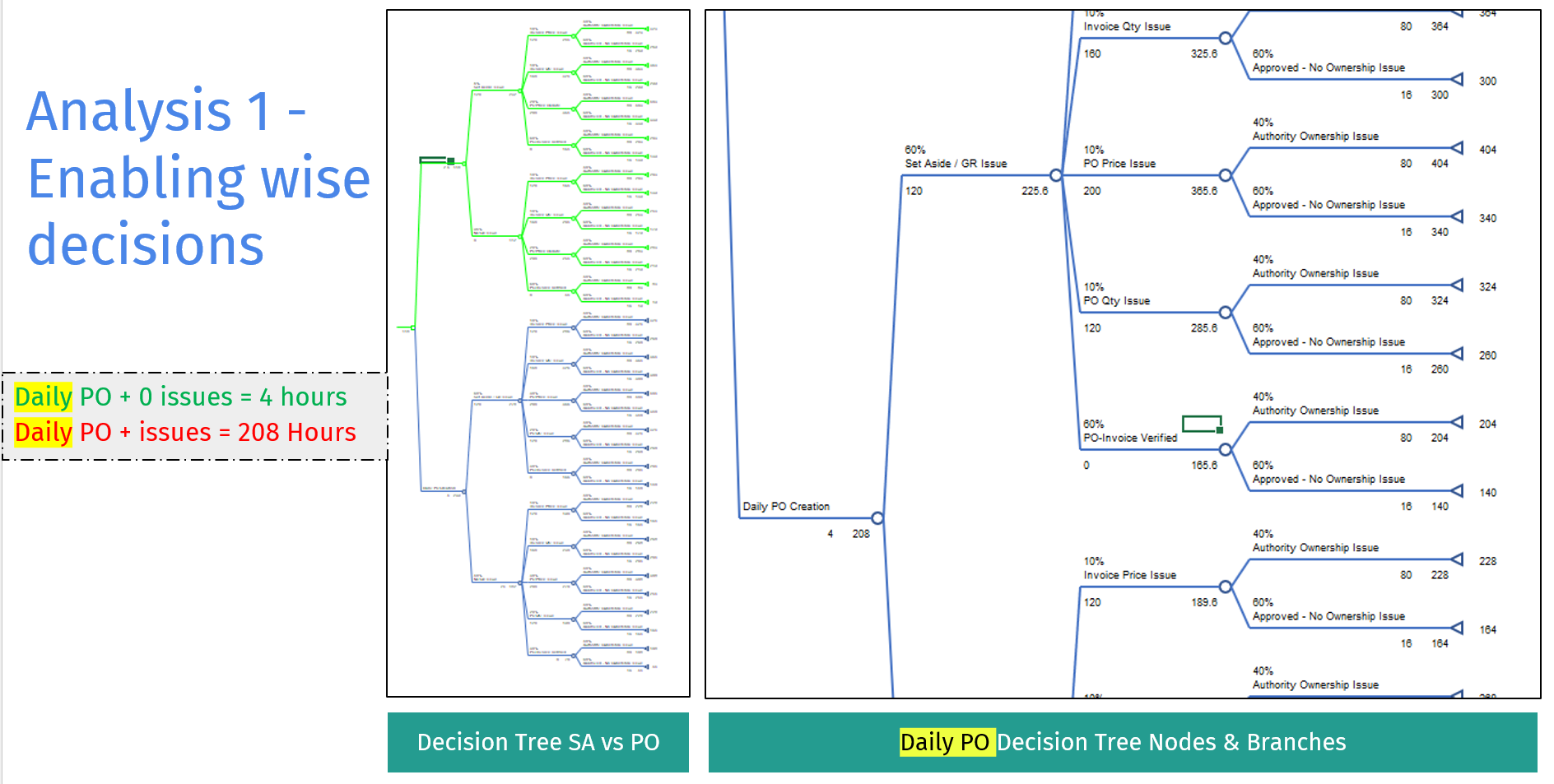Click the 60% probability above Set Aside / GR Issue
1554x784 pixels.
(914, 150)
